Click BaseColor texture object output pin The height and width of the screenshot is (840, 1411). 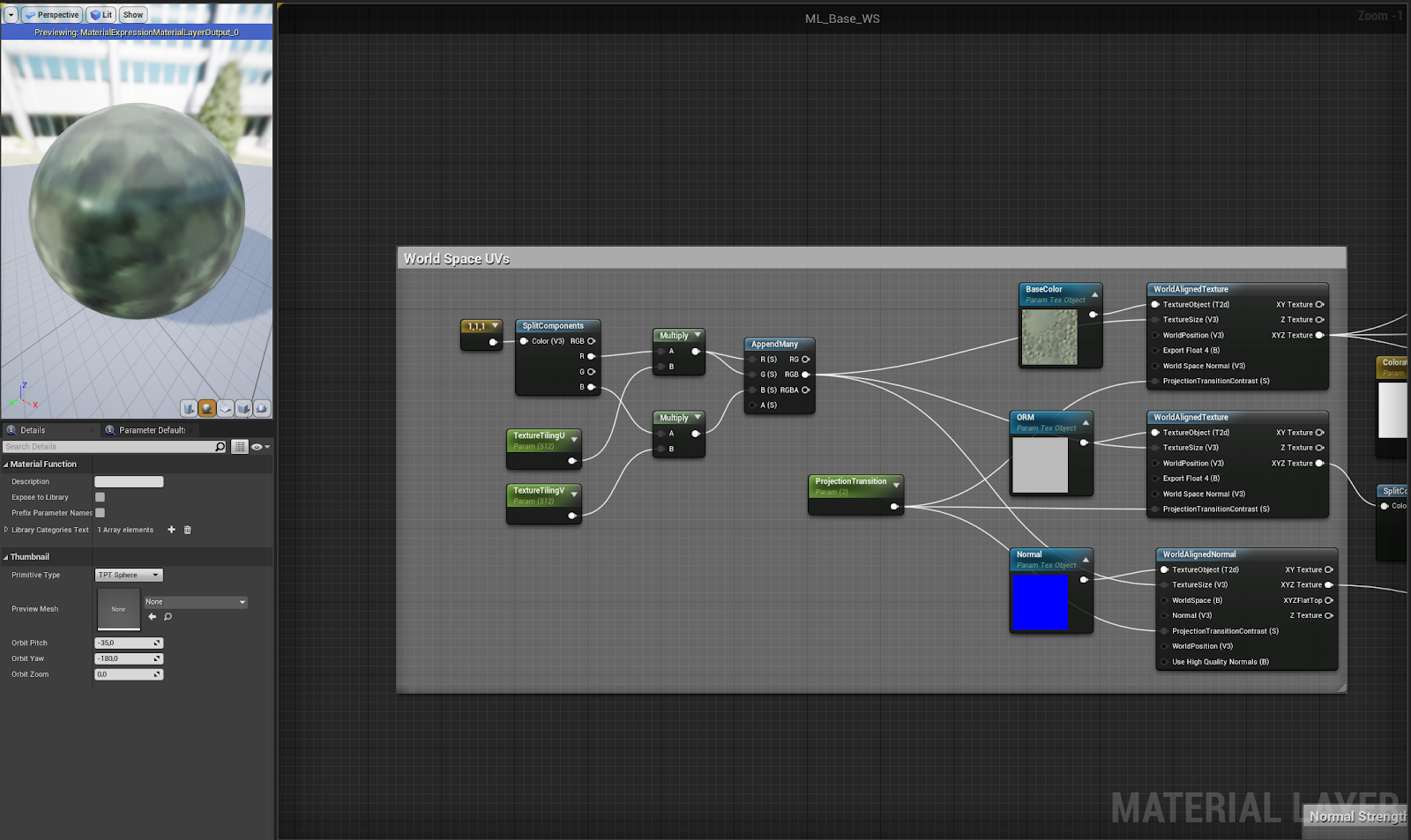pos(1093,315)
